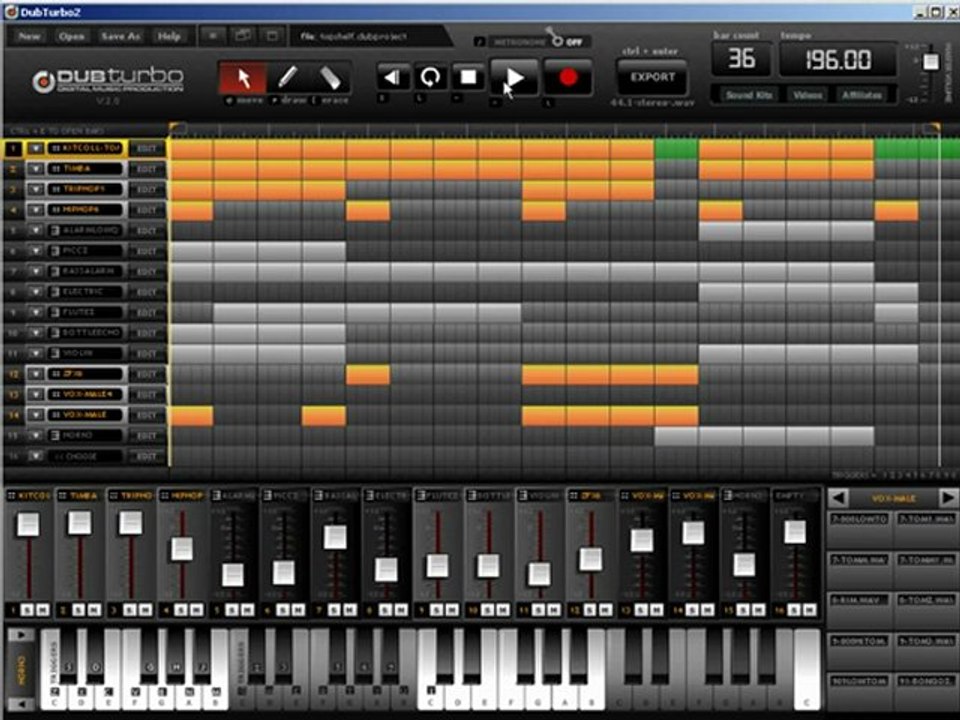Screen dimensions: 960x720
Task: Open the Open menu item
Action: click(x=71, y=36)
